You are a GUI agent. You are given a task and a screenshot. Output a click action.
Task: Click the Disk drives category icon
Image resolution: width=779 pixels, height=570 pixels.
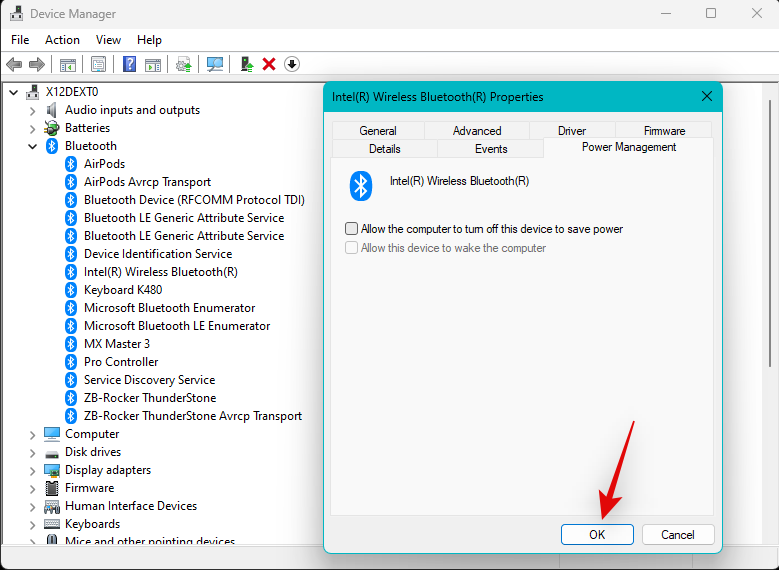(x=52, y=453)
